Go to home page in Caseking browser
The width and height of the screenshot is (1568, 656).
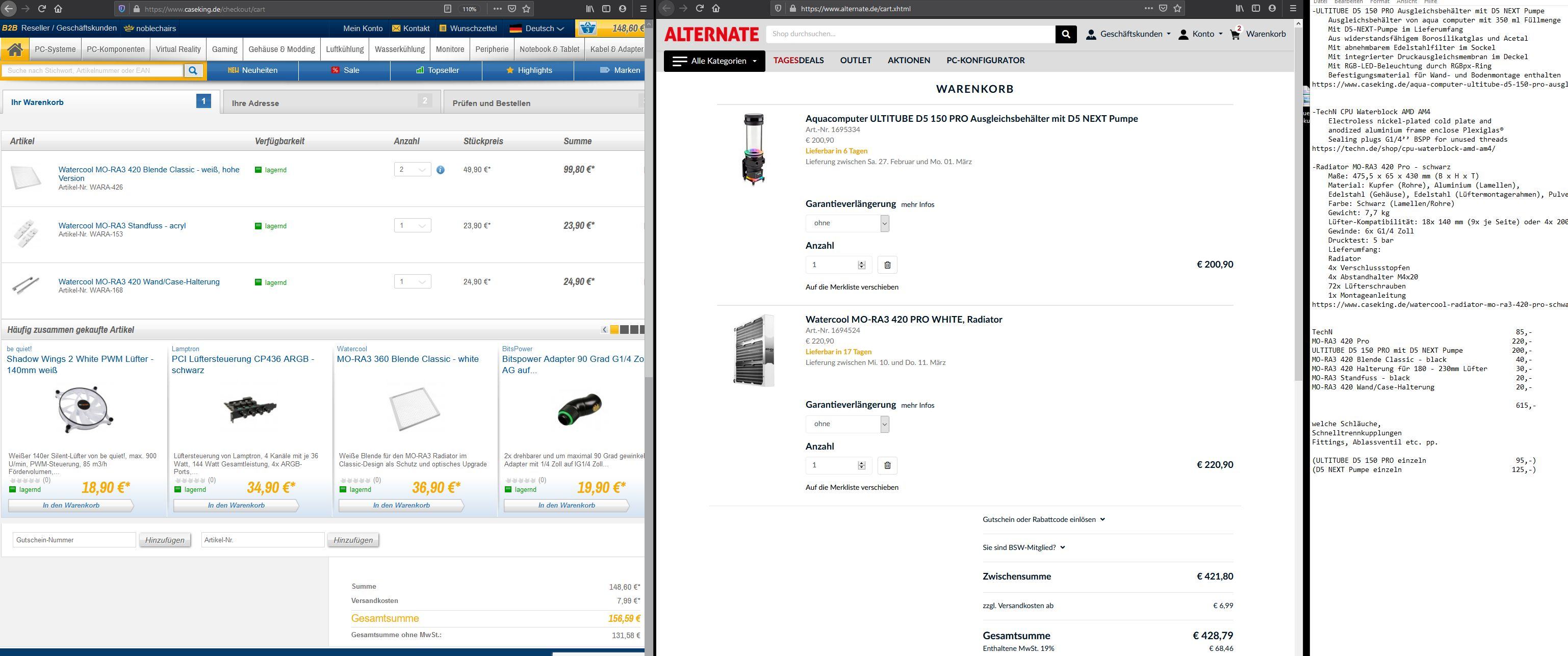pos(58,9)
